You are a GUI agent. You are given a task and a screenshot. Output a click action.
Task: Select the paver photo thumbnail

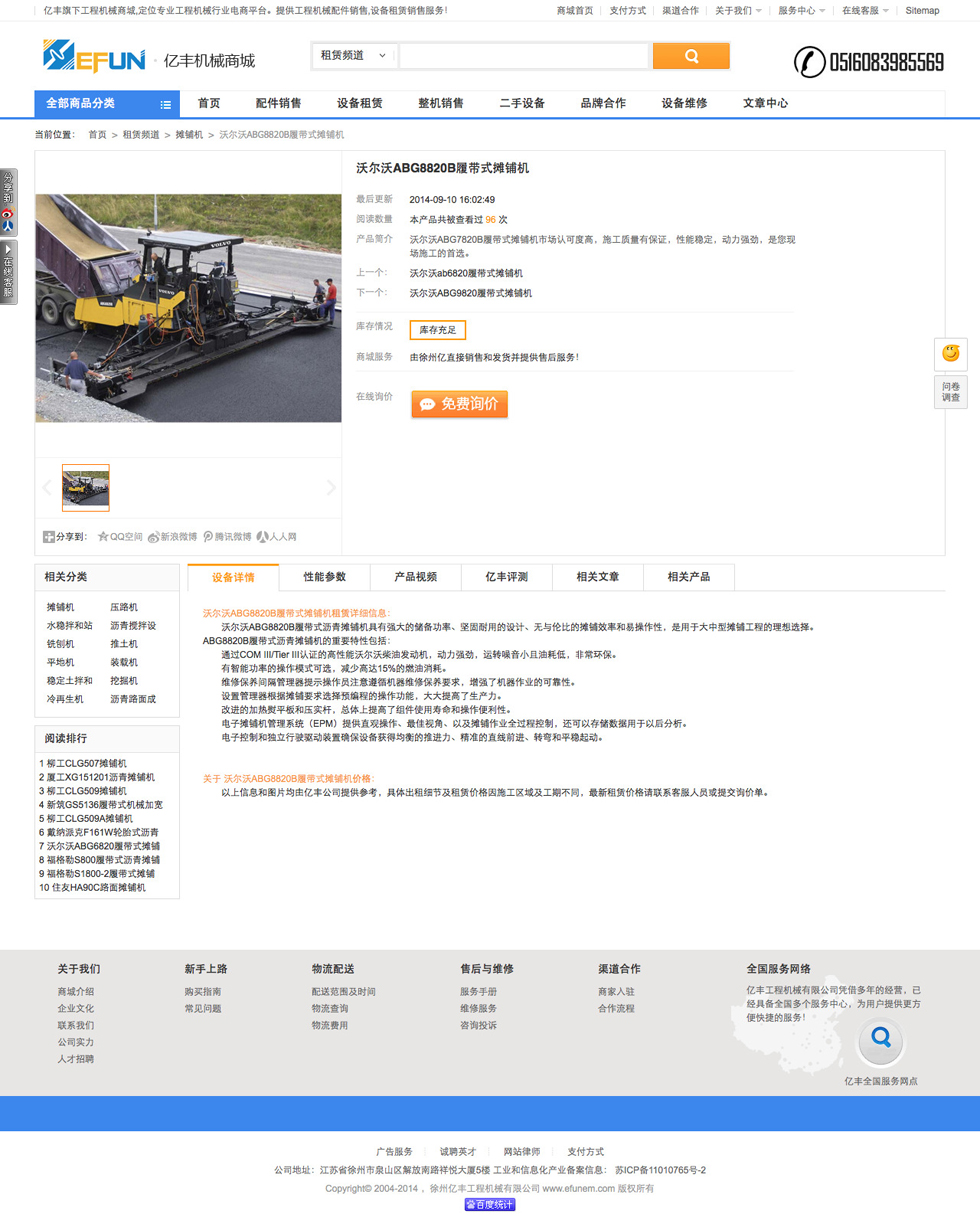(86, 488)
